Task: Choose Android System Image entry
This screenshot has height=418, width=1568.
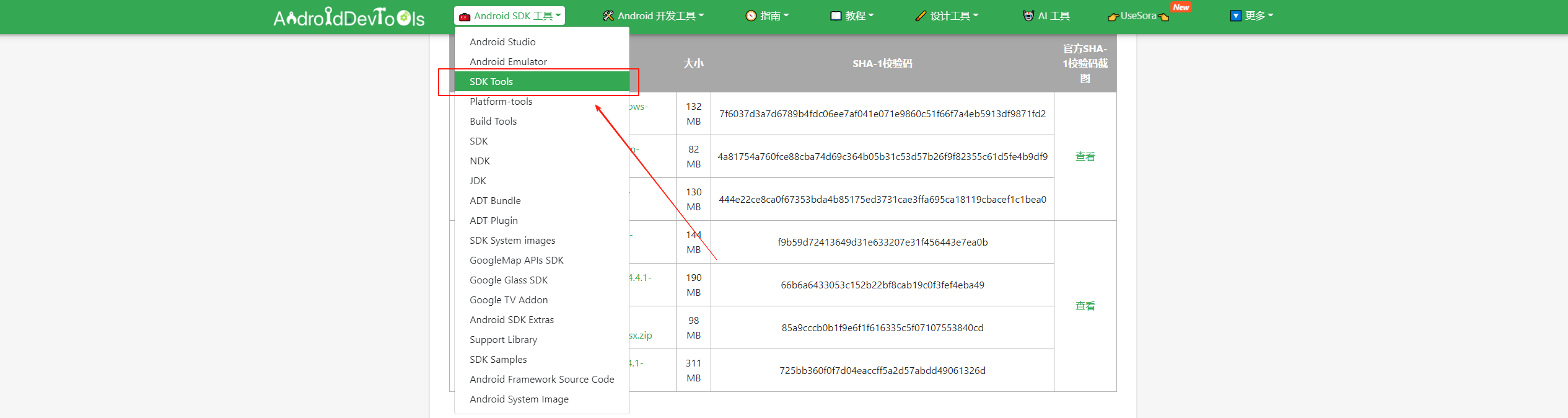Action: [542, 399]
